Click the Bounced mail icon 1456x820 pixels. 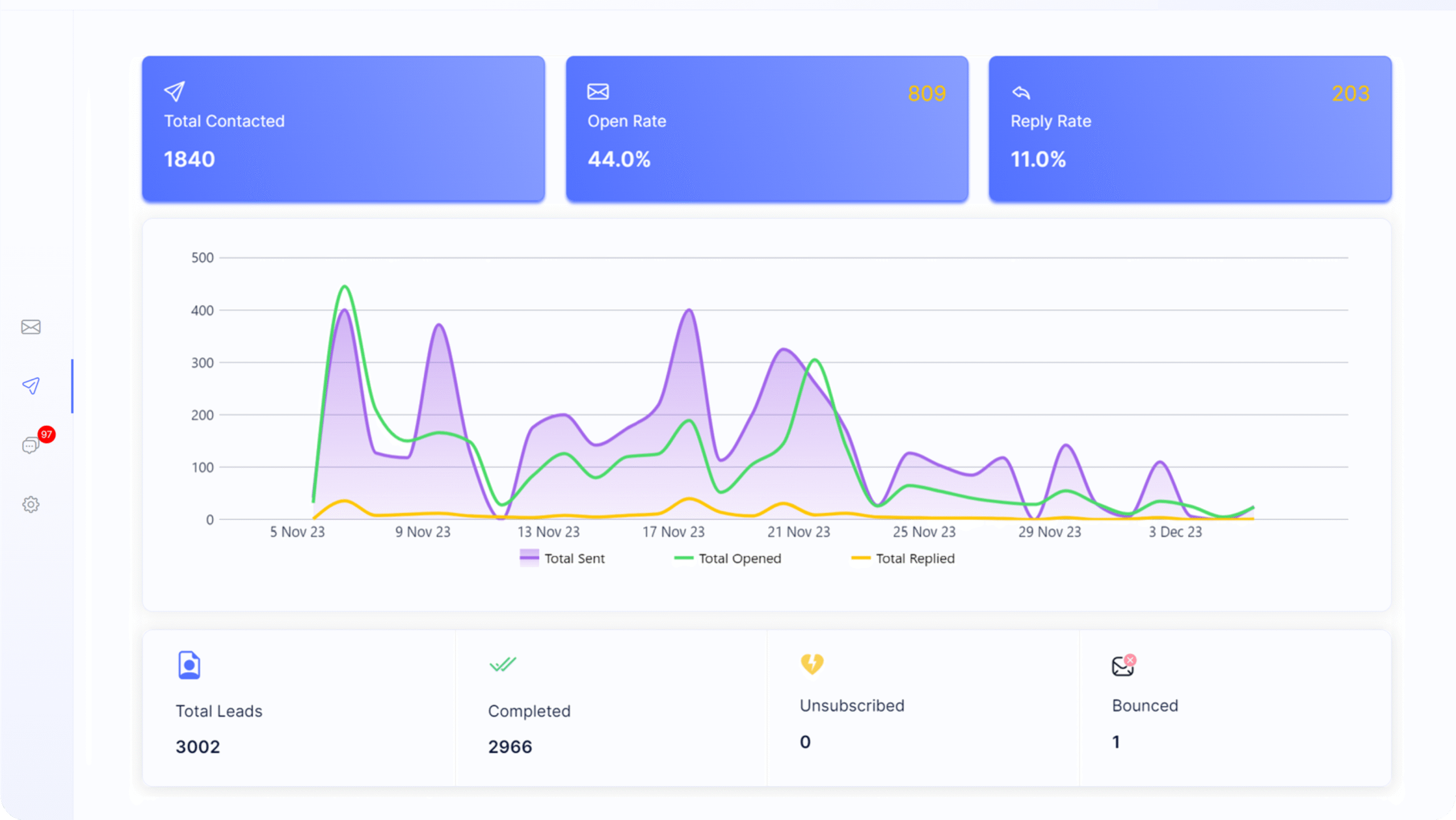click(1124, 665)
